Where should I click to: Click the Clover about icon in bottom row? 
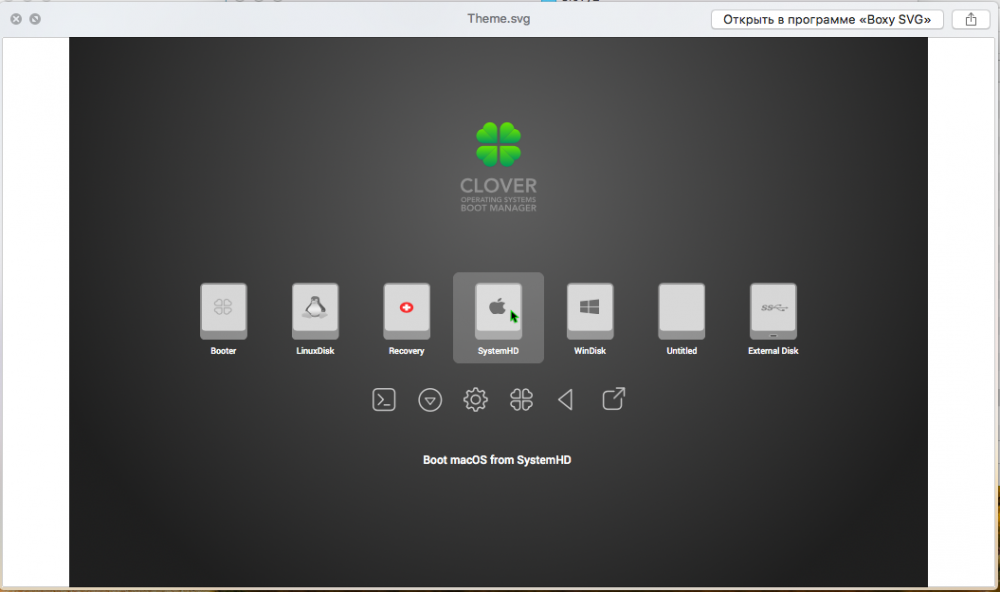(521, 400)
